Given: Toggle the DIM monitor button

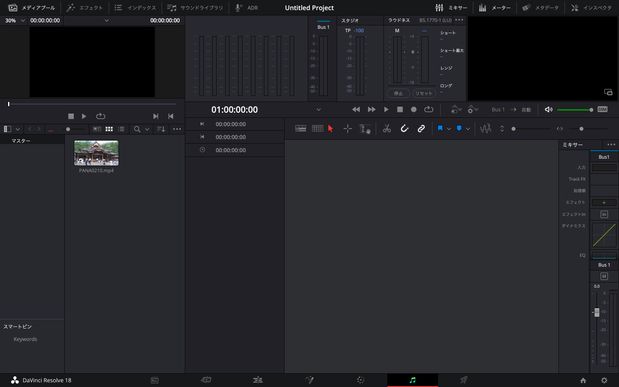Looking at the screenshot, I should point(602,109).
